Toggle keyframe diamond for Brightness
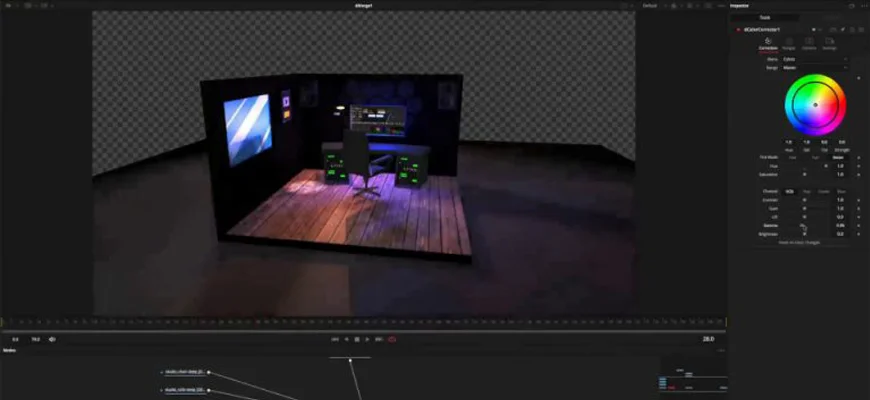870x400 pixels. (x=859, y=234)
